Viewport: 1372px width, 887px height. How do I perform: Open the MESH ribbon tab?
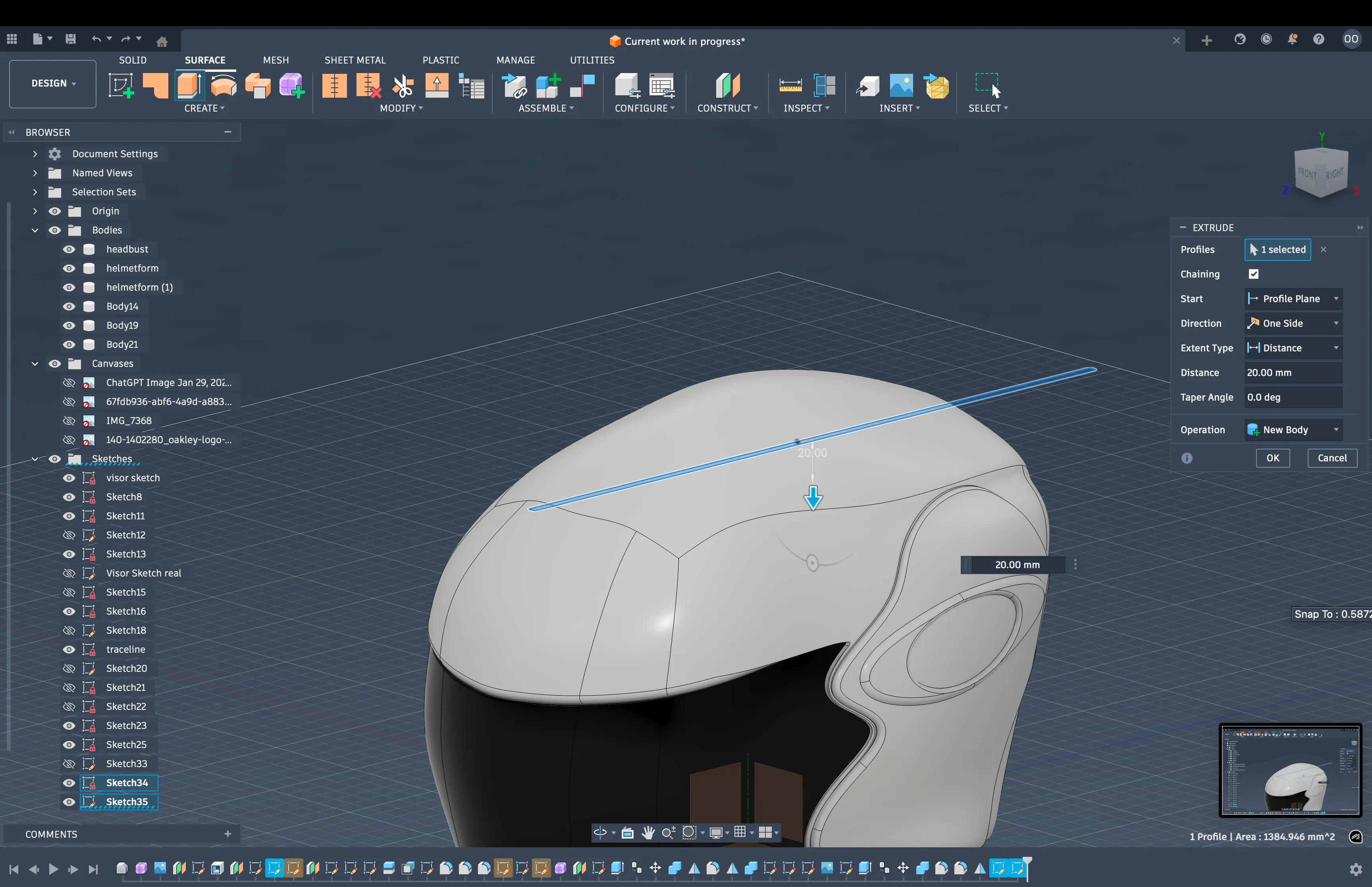click(275, 59)
